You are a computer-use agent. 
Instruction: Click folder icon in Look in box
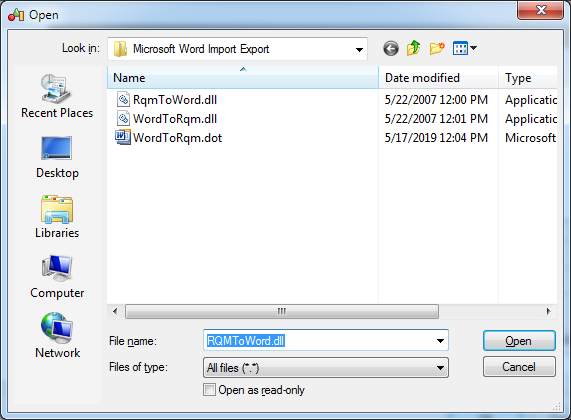pos(120,49)
